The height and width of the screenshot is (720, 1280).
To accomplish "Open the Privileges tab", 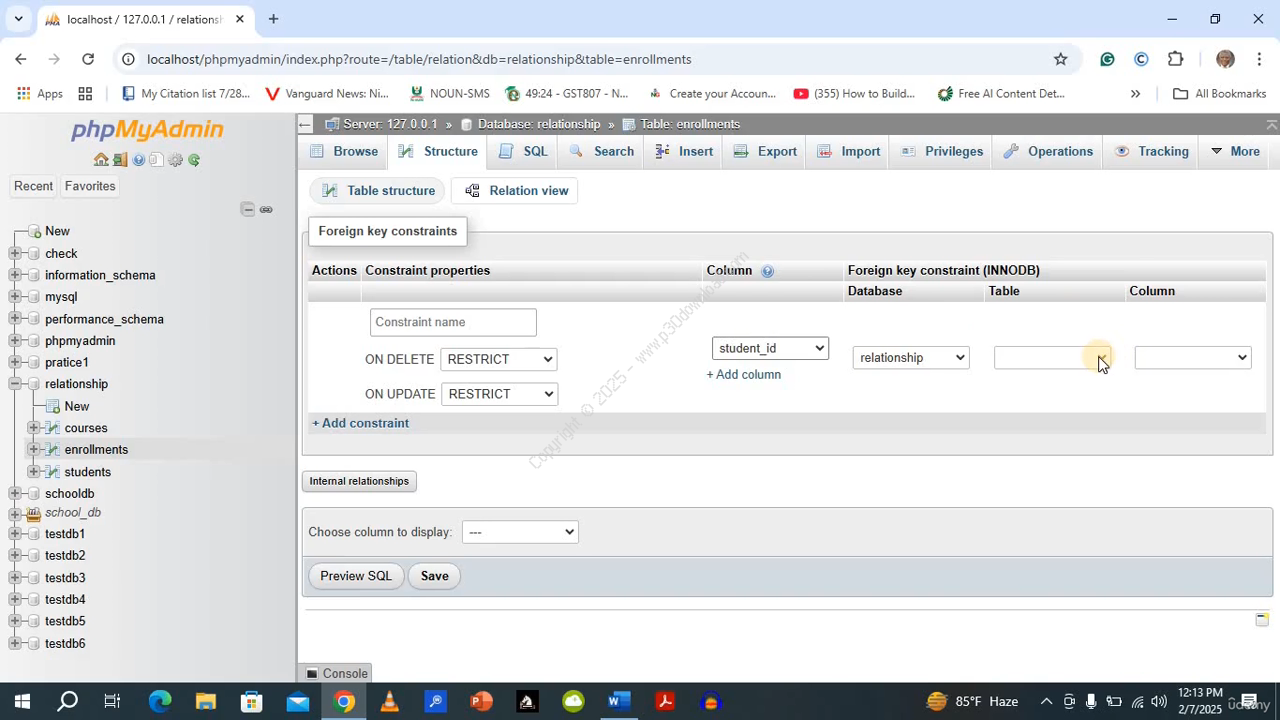I will point(942,151).
